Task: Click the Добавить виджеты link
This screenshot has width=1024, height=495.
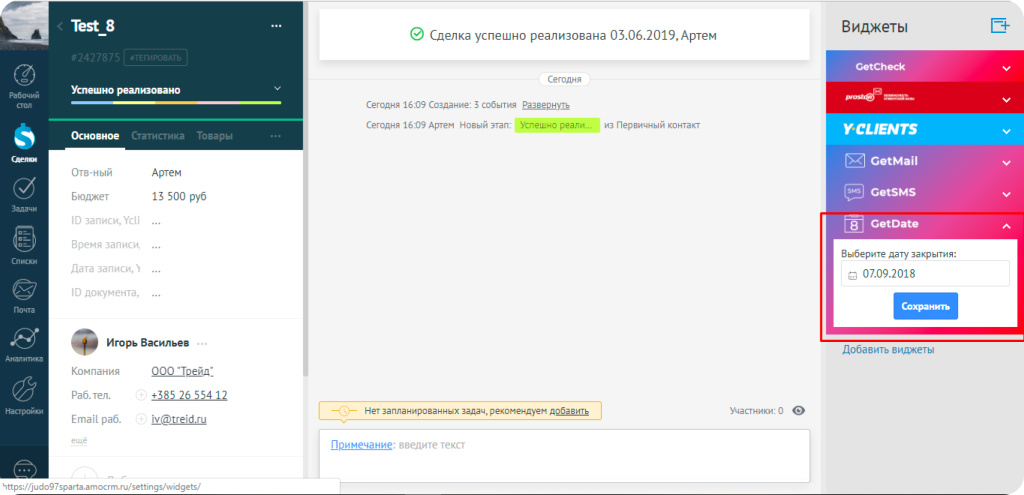Action: 888,350
